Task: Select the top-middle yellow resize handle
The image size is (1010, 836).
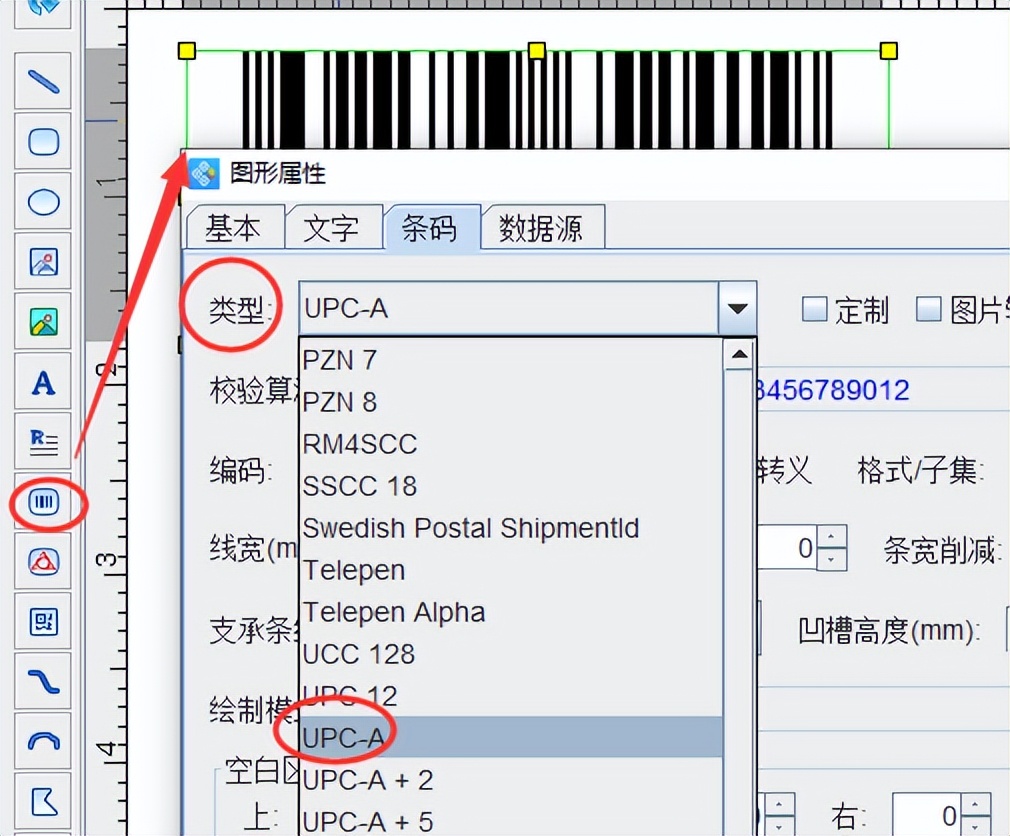Action: click(537, 51)
